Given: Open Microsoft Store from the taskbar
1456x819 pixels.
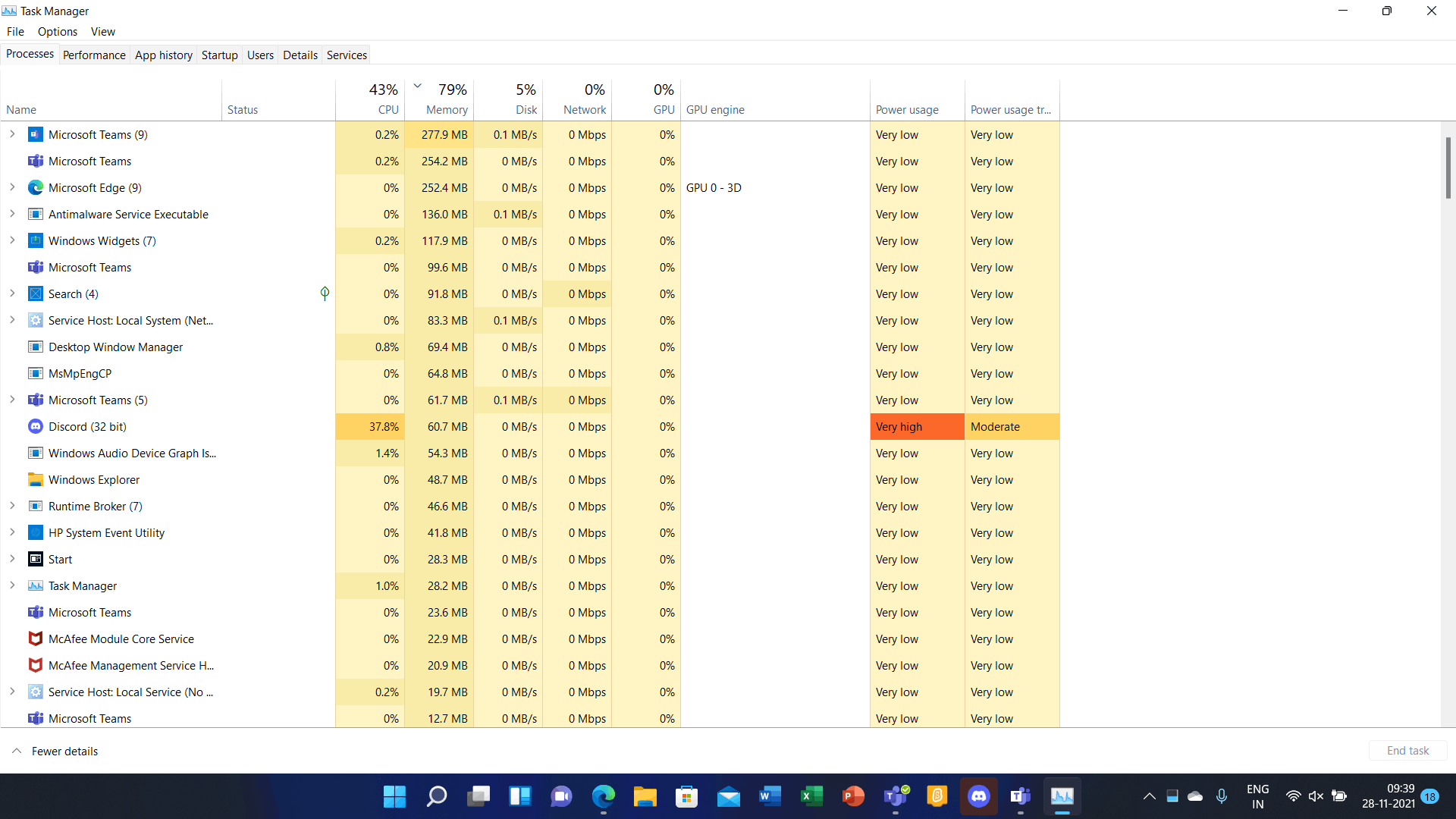Looking at the screenshot, I should (x=687, y=796).
